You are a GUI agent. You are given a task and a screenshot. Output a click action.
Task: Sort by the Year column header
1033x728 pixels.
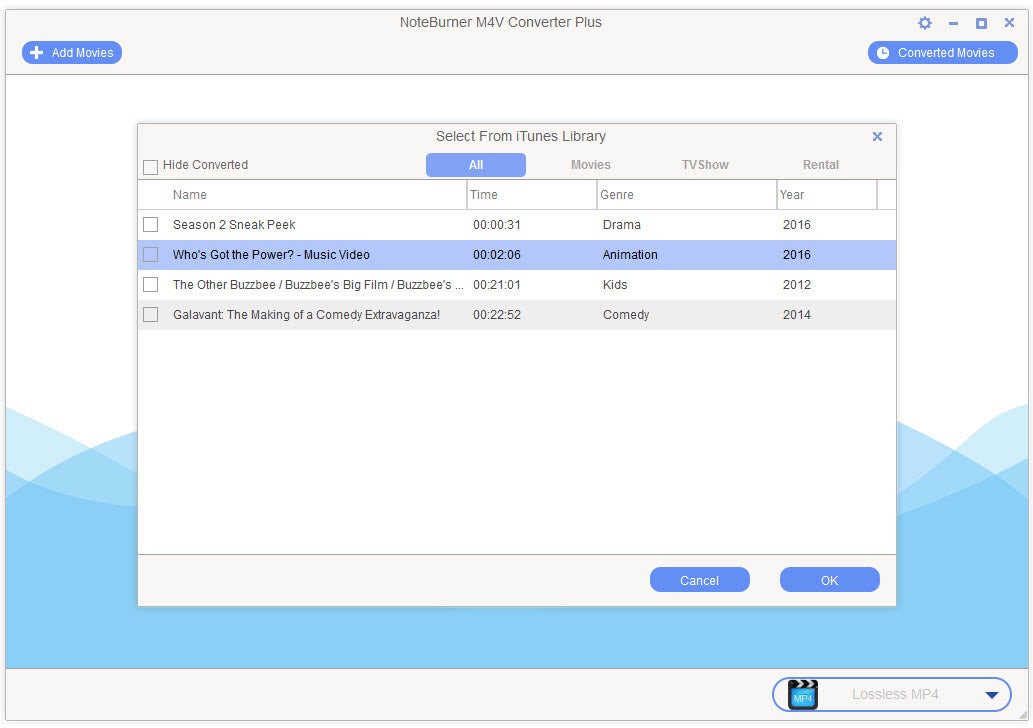click(827, 195)
